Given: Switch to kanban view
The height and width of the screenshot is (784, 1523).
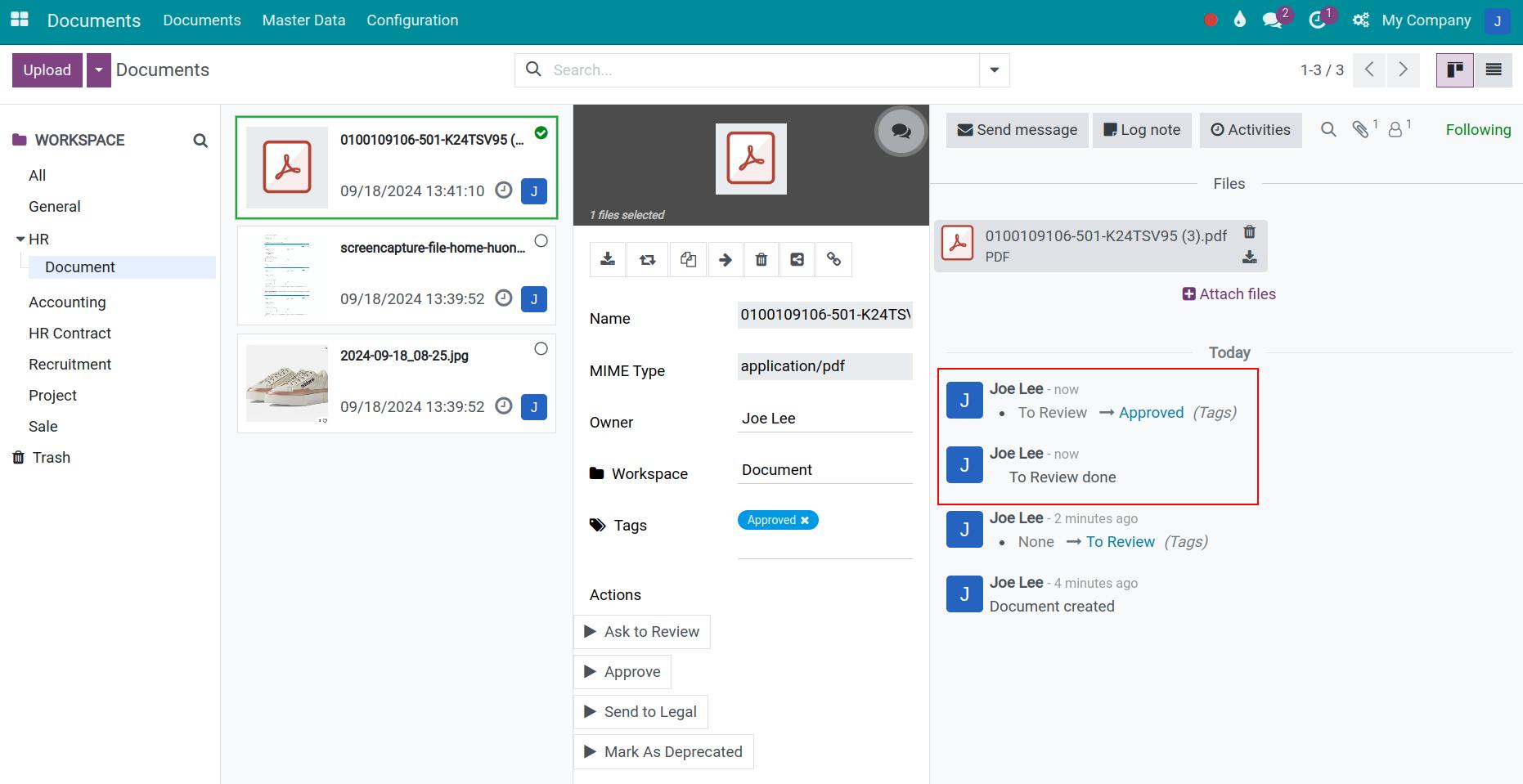Looking at the screenshot, I should [x=1455, y=70].
